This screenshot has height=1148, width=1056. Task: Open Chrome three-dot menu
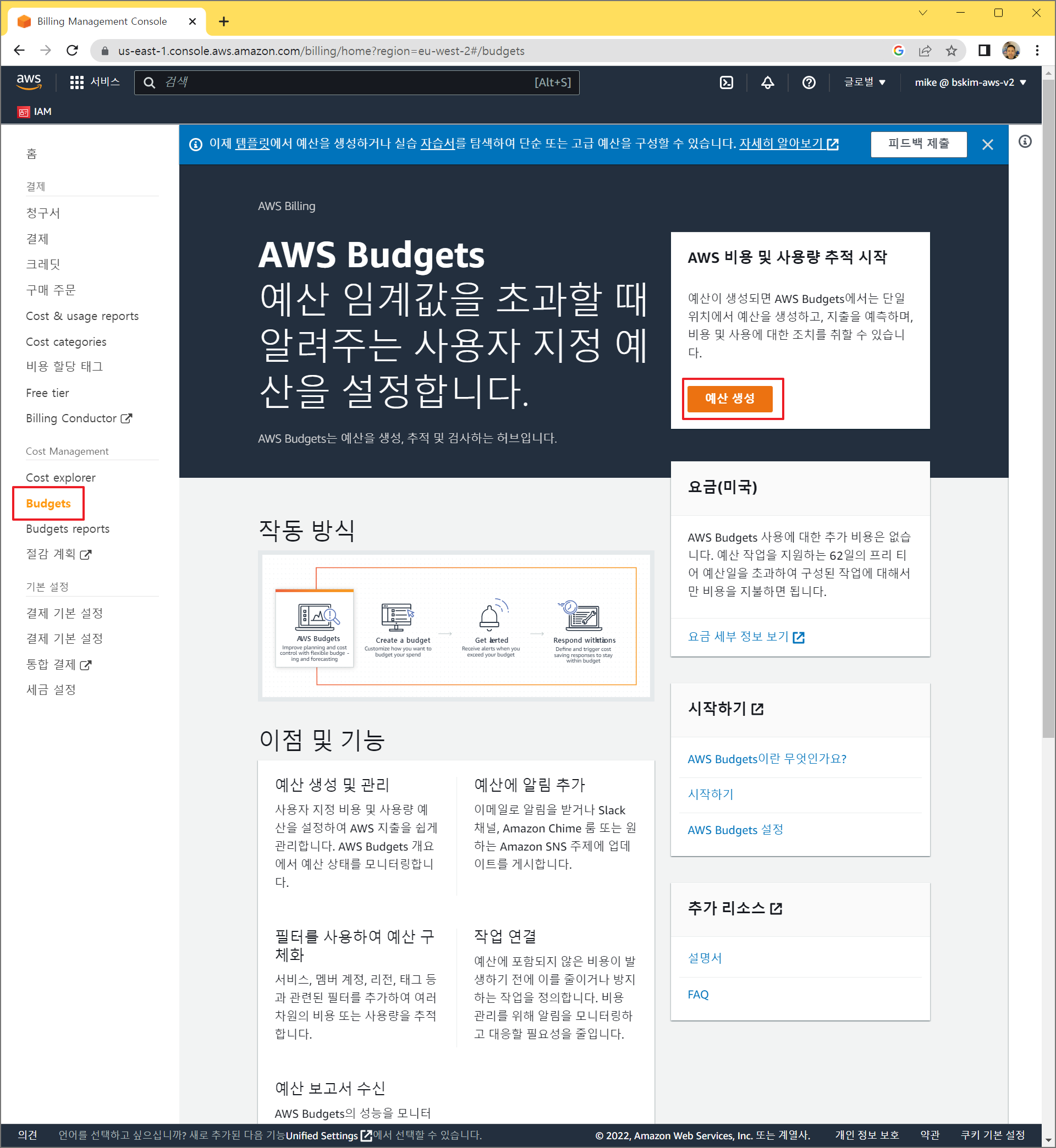coord(1037,51)
